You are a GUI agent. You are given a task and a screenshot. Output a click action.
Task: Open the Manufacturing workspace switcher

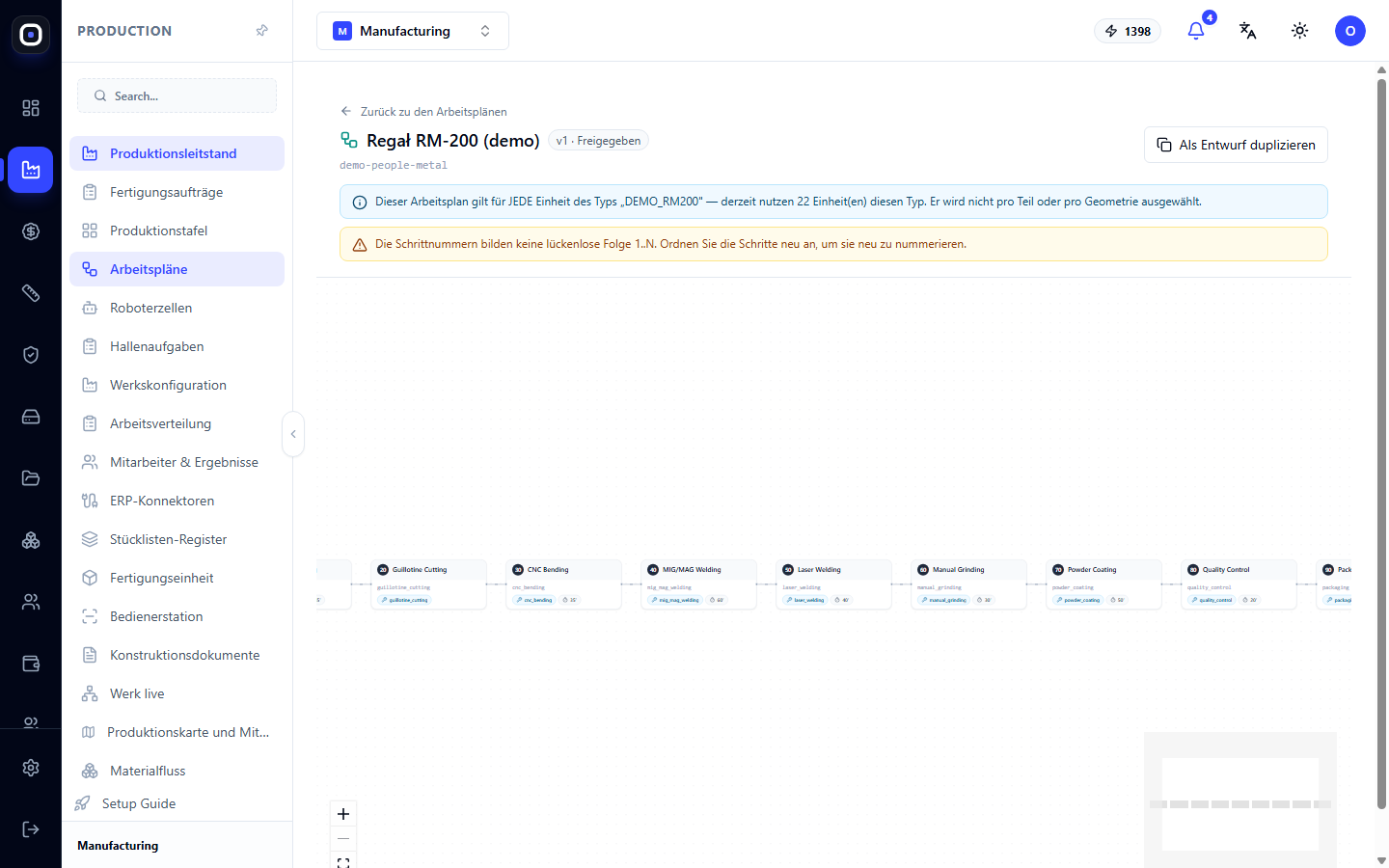tap(413, 31)
